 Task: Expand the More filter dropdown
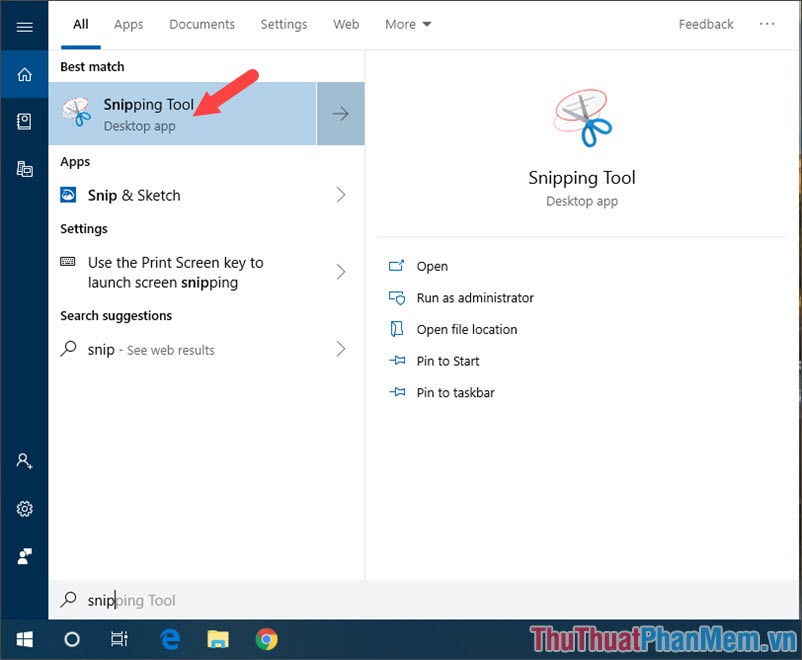[x=407, y=24]
